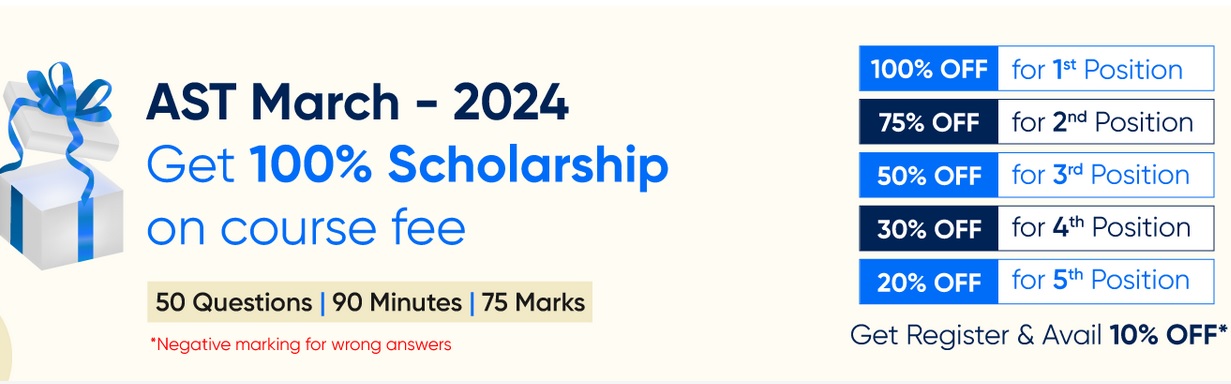Screen dimensions: 1231x384
Task: Click the 75% OFF dark badge
Action: 929,123
